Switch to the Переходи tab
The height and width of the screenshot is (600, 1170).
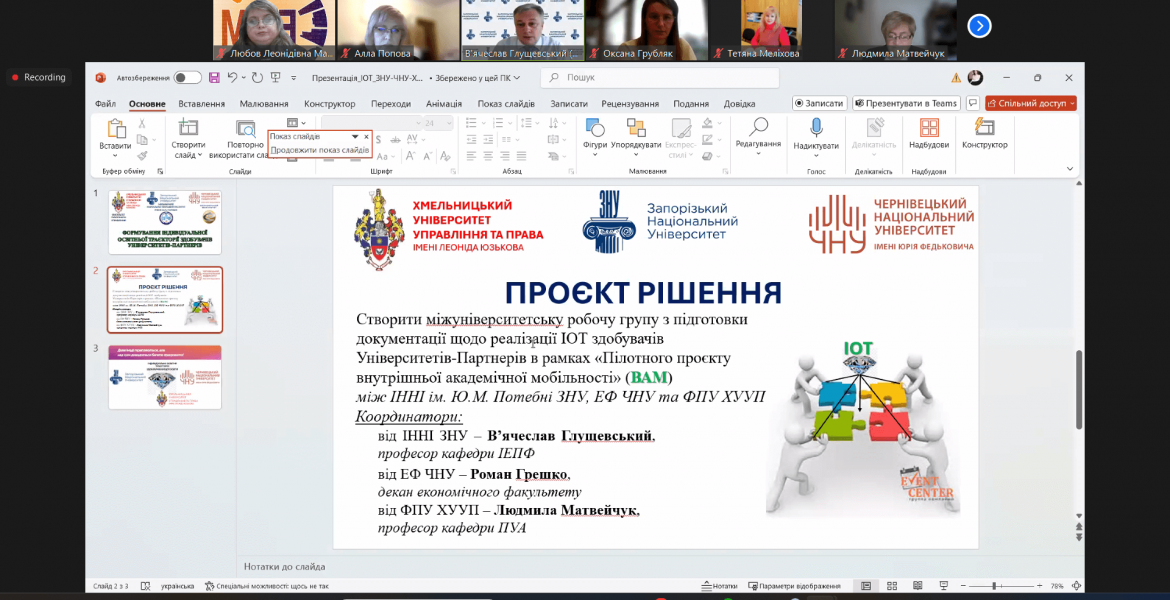[x=391, y=104]
